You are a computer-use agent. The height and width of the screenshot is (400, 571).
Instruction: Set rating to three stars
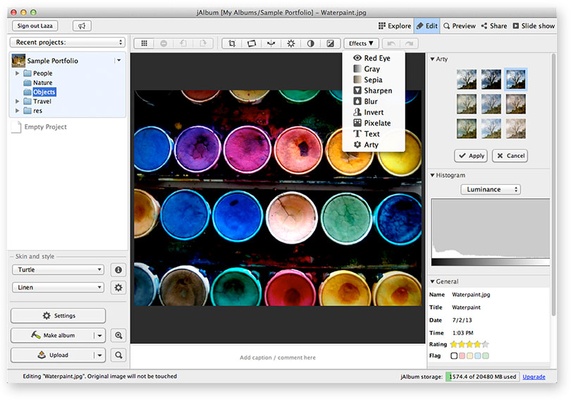469,344
